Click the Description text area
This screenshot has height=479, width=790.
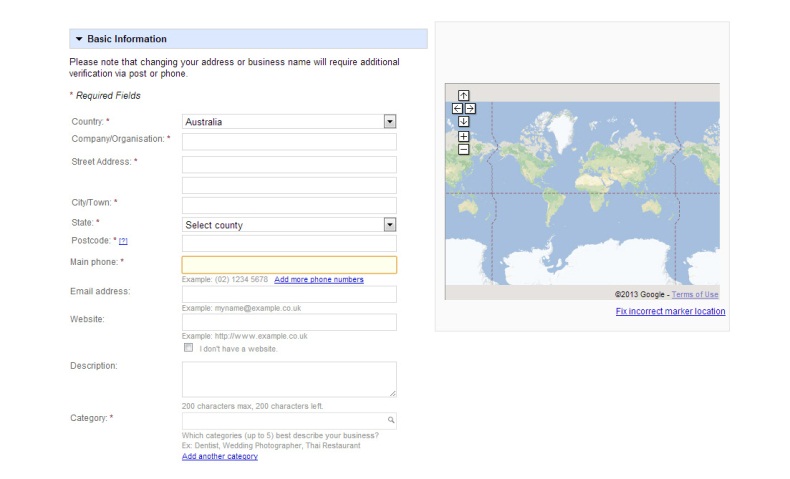(x=289, y=379)
